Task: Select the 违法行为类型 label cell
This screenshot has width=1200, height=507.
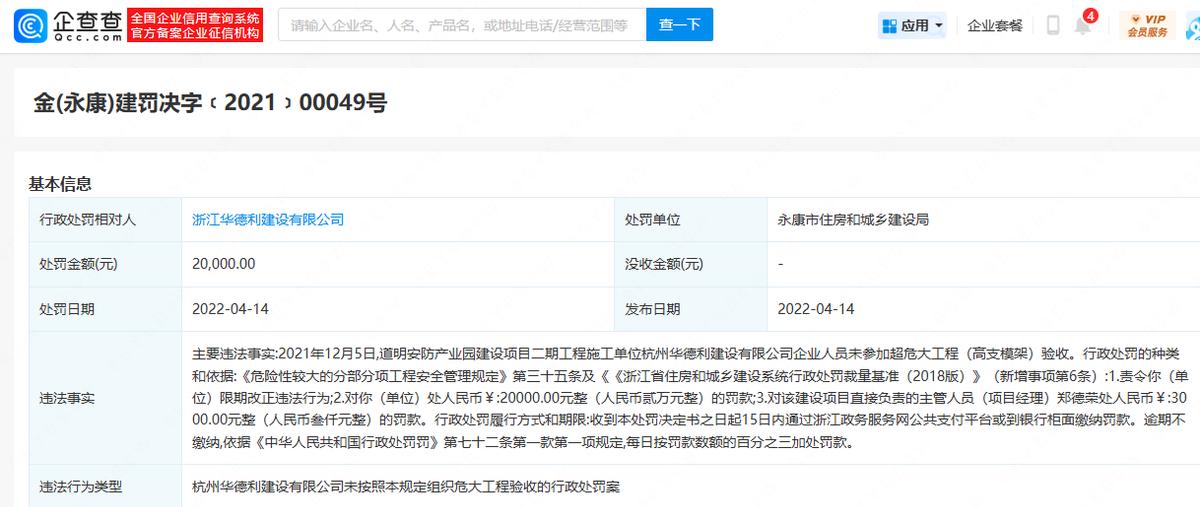Action: tap(105, 486)
